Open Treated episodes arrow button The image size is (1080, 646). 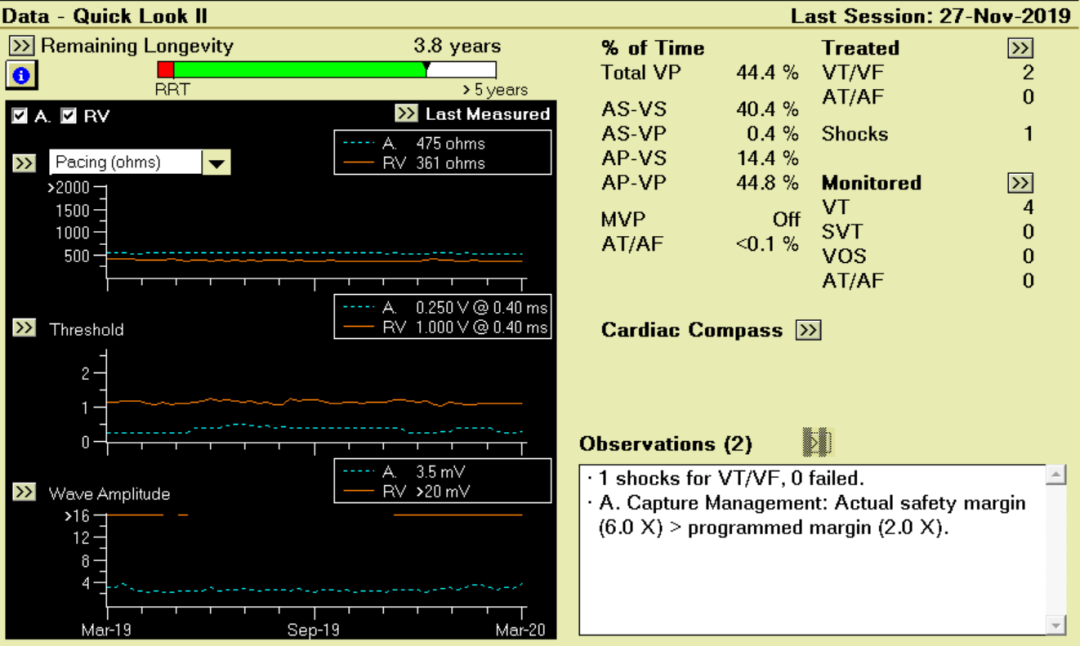tap(1019, 48)
